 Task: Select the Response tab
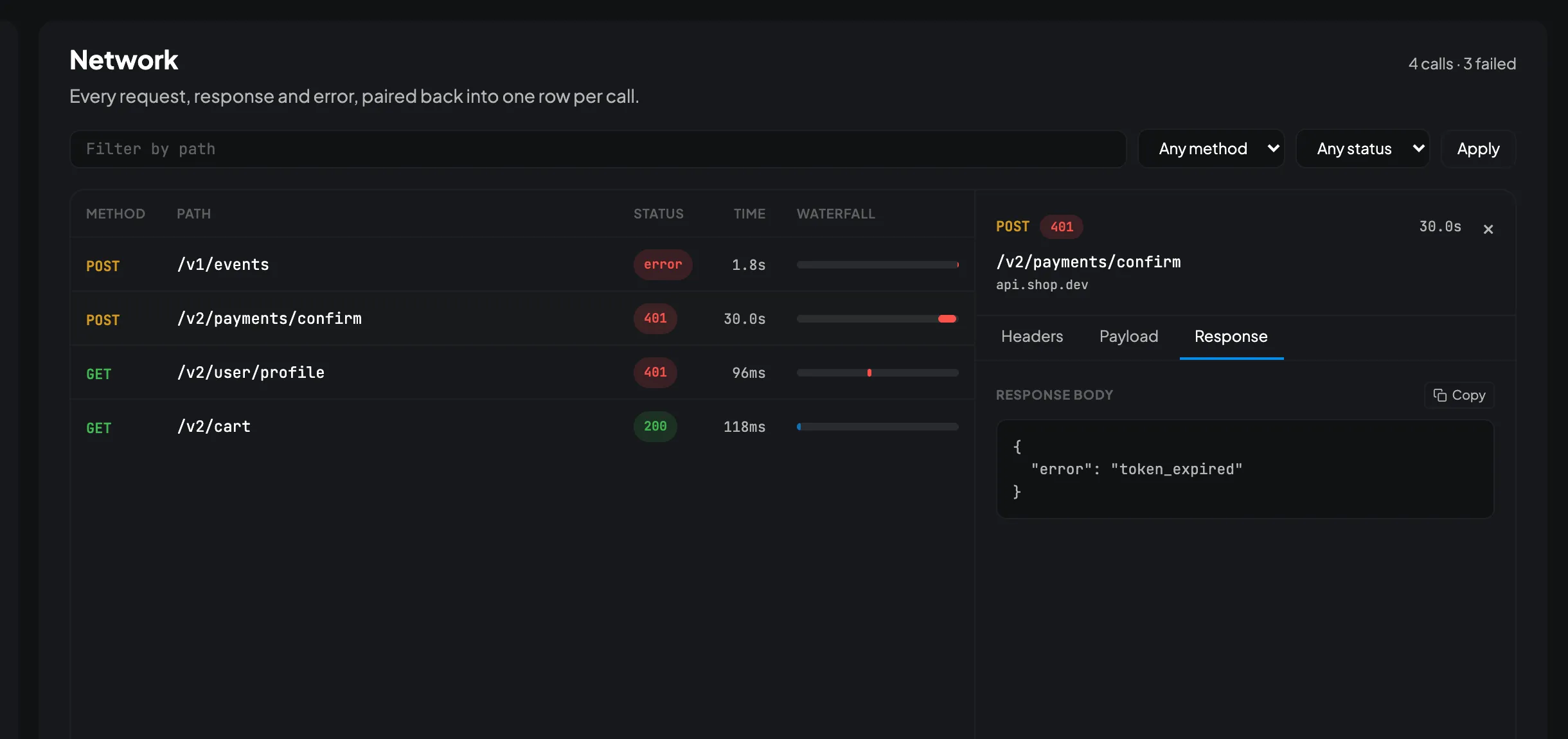point(1231,337)
